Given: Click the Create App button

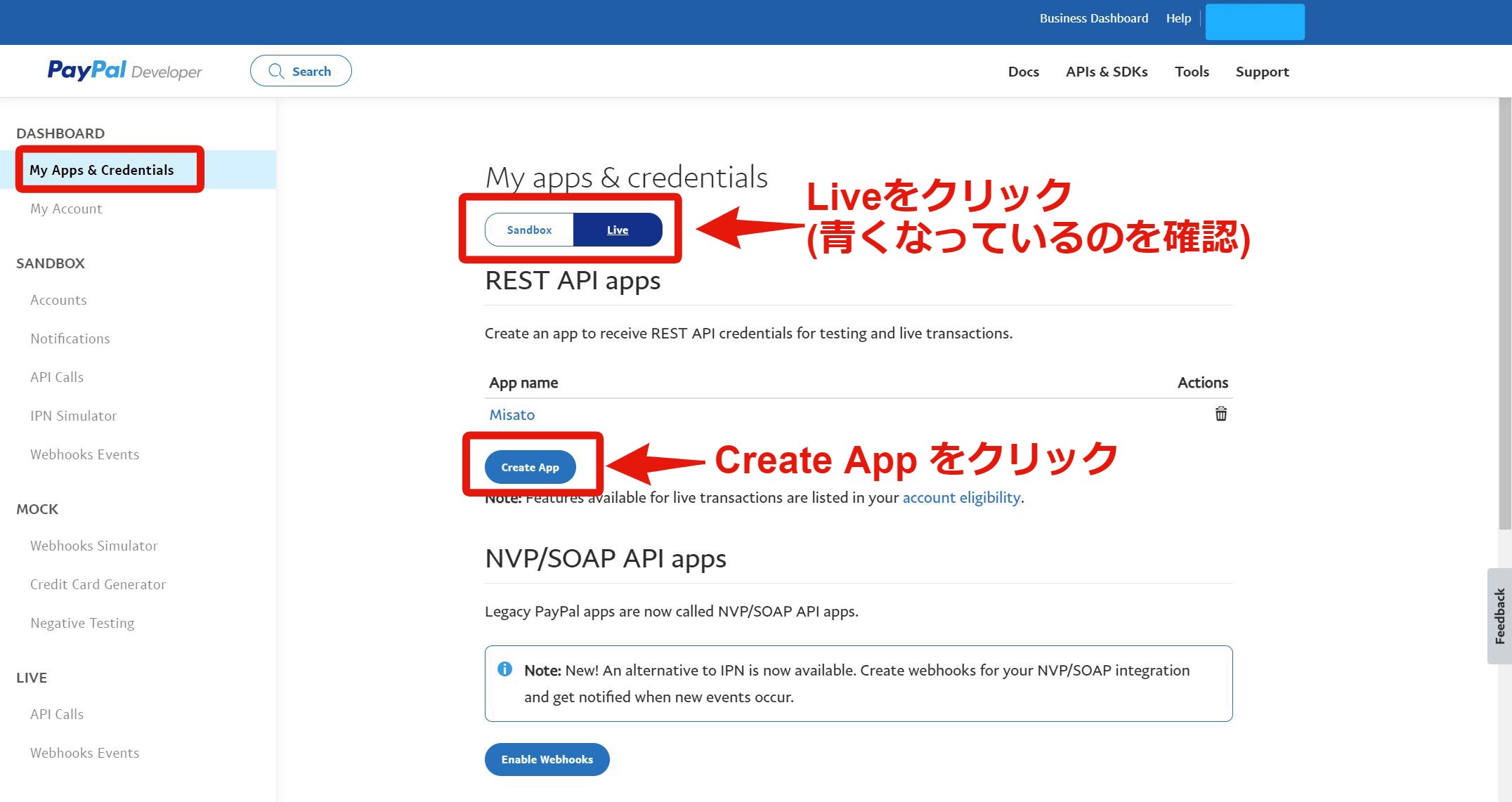Looking at the screenshot, I should [530, 467].
